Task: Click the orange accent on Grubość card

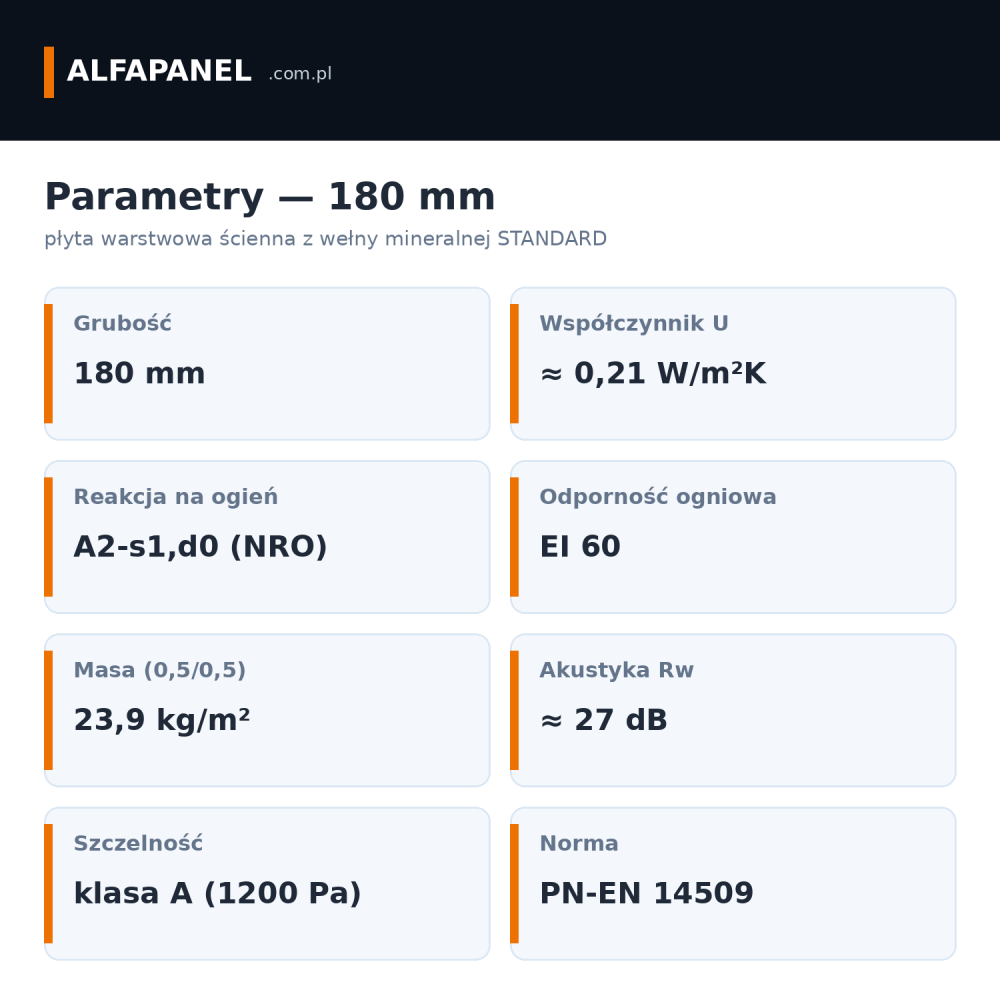Action: tap(48, 364)
